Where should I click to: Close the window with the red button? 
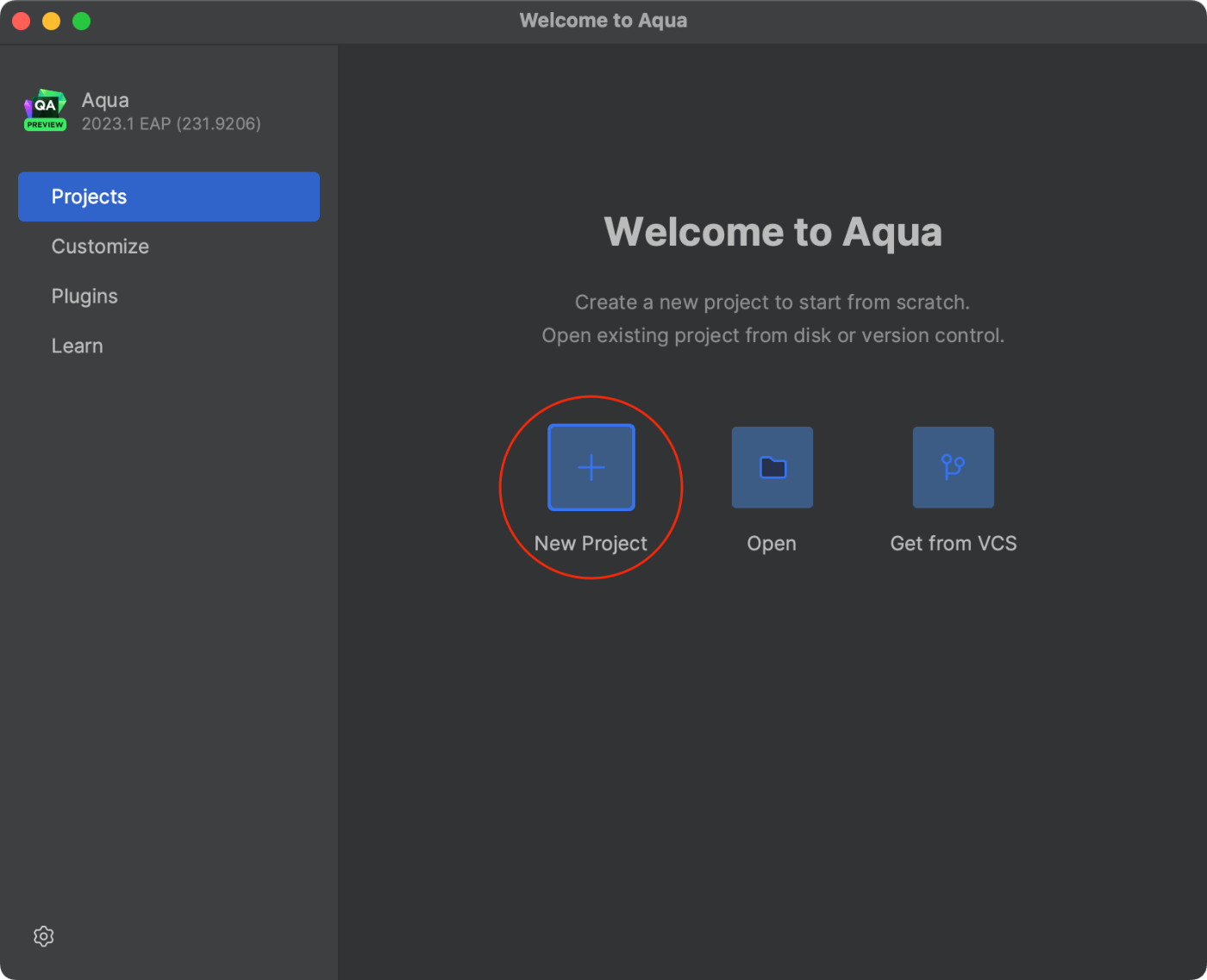coord(22,22)
